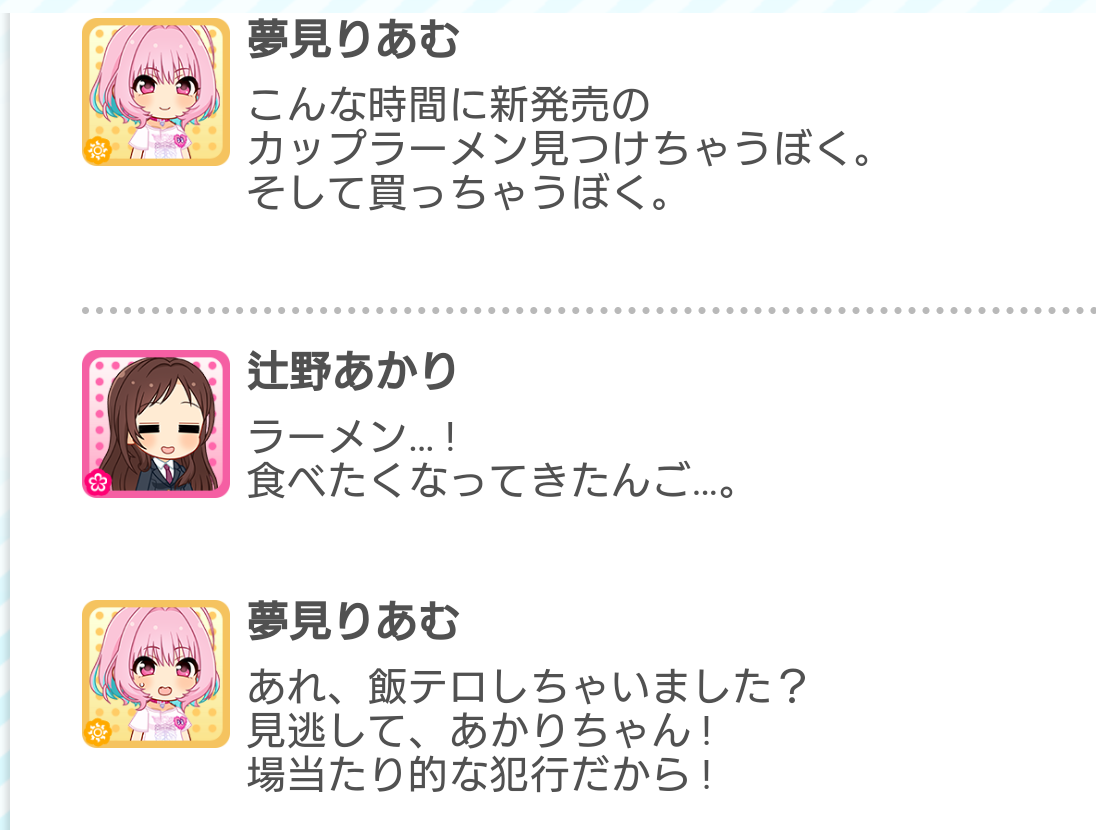The image size is (1096, 830).
Task: Click the text カップラーメン見つけちゃうぼく。
Action: point(560,148)
